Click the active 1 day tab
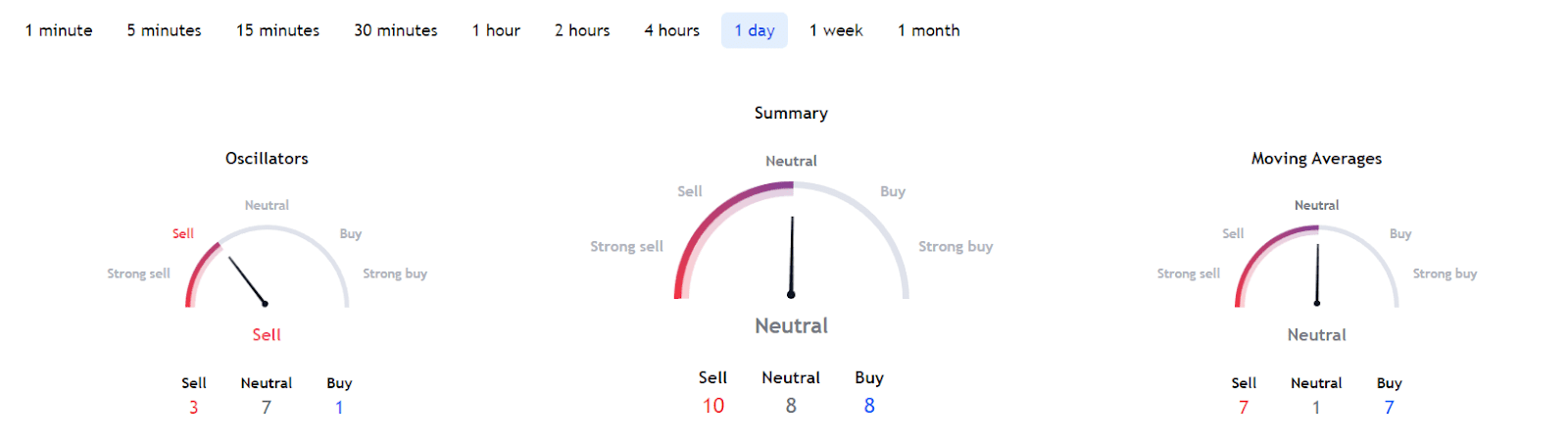Image resolution: width=1568 pixels, height=446 pixels. [x=755, y=30]
